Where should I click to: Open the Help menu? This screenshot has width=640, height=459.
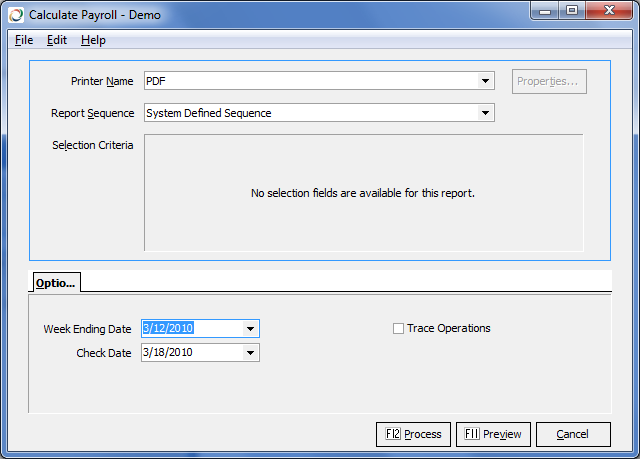point(93,40)
